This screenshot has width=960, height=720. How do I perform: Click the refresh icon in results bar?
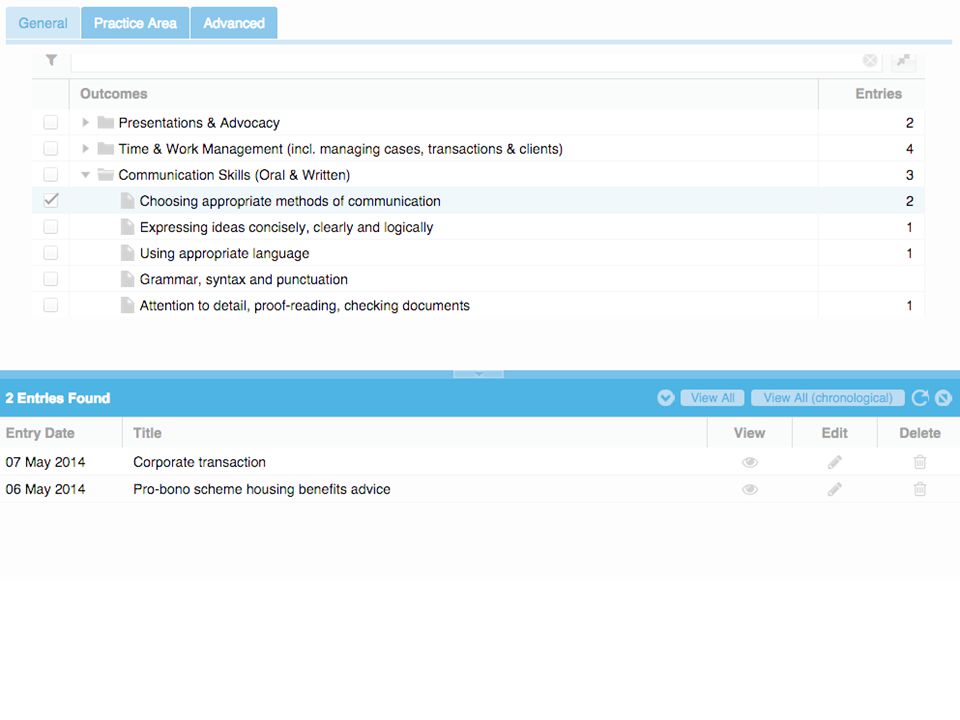[x=920, y=398]
